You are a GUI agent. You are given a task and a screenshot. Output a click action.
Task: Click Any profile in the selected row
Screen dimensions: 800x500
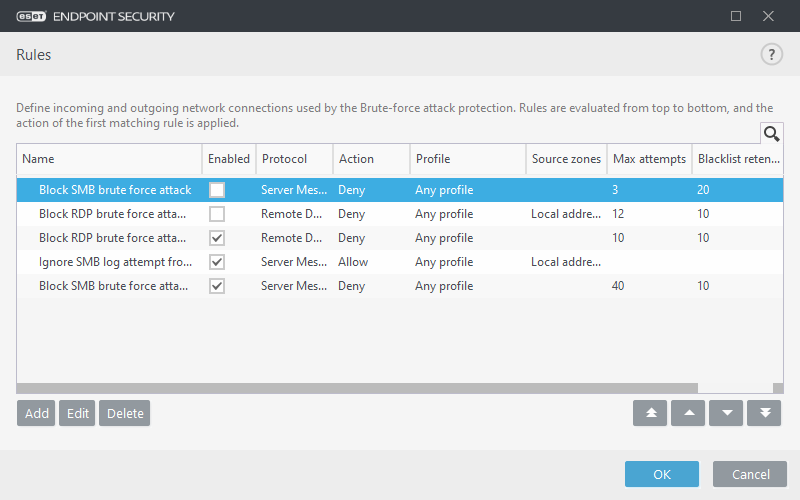[x=444, y=190]
